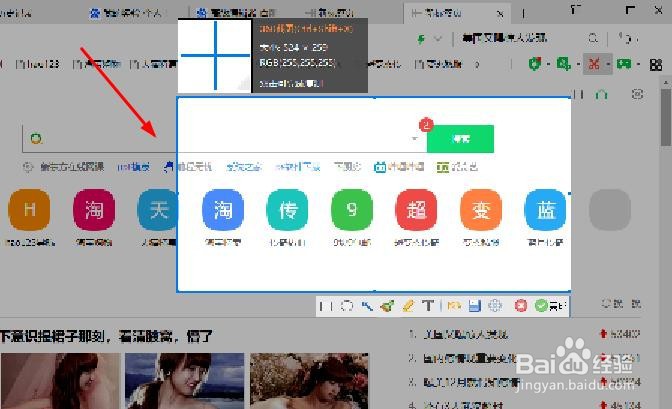Click the gear-like settings icon near scrollbar

pos(637,94)
